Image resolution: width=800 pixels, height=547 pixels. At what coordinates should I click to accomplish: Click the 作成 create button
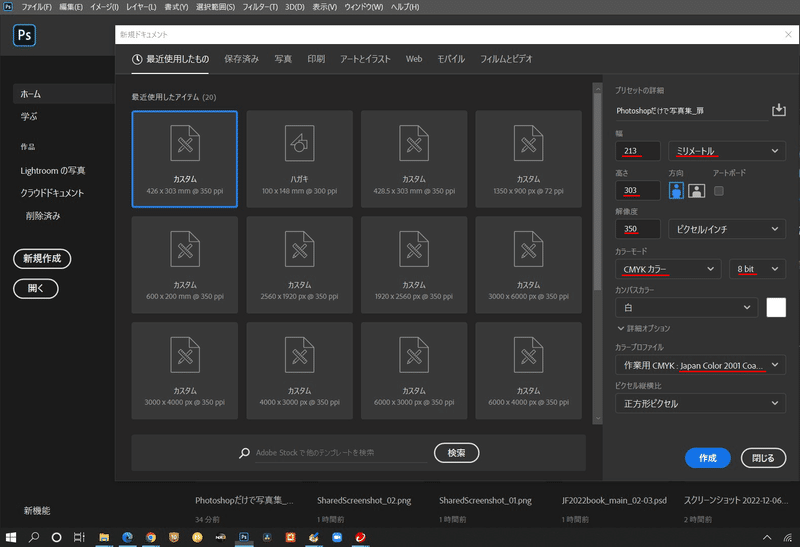(x=707, y=458)
